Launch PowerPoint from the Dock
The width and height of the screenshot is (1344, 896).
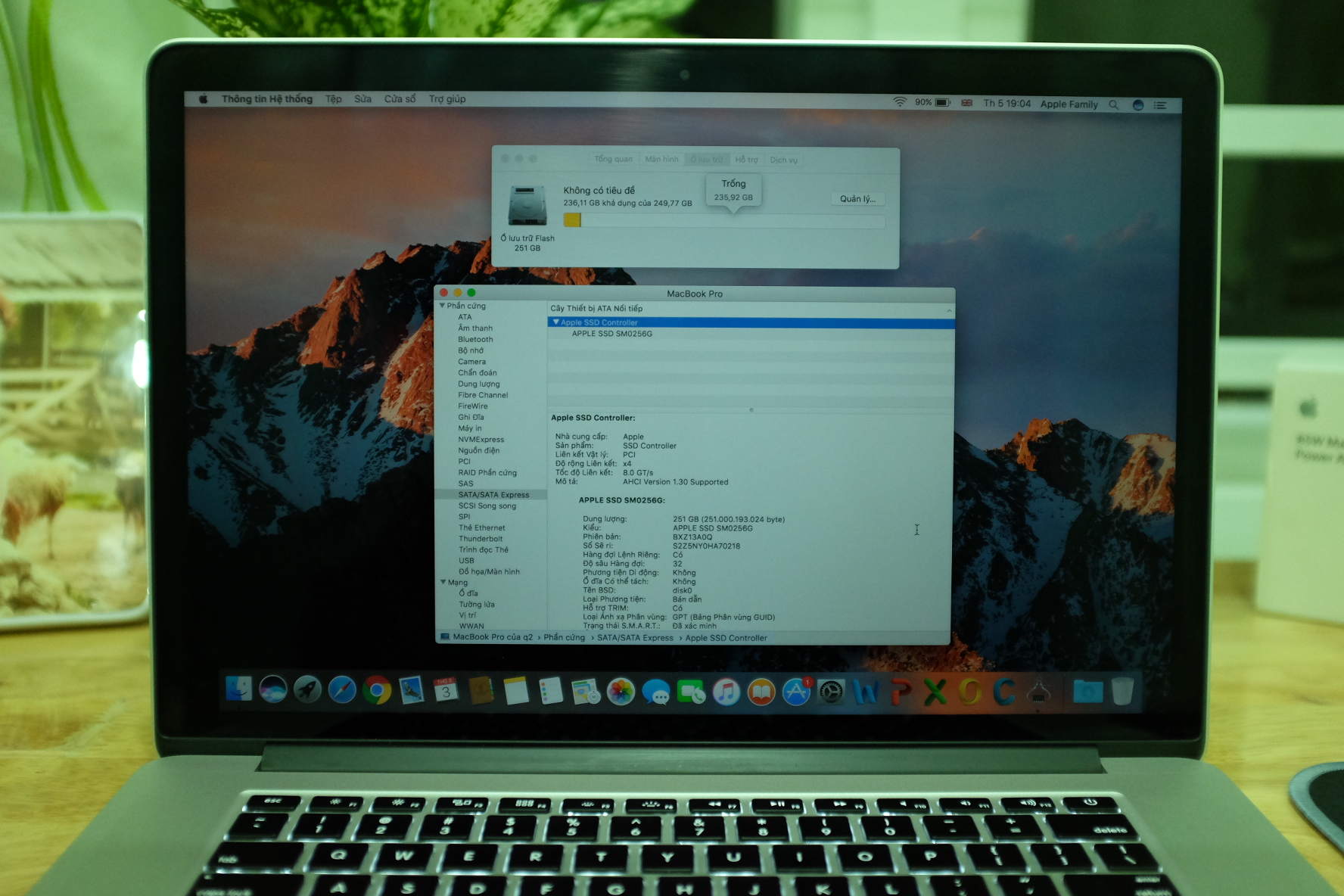(901, 692)
